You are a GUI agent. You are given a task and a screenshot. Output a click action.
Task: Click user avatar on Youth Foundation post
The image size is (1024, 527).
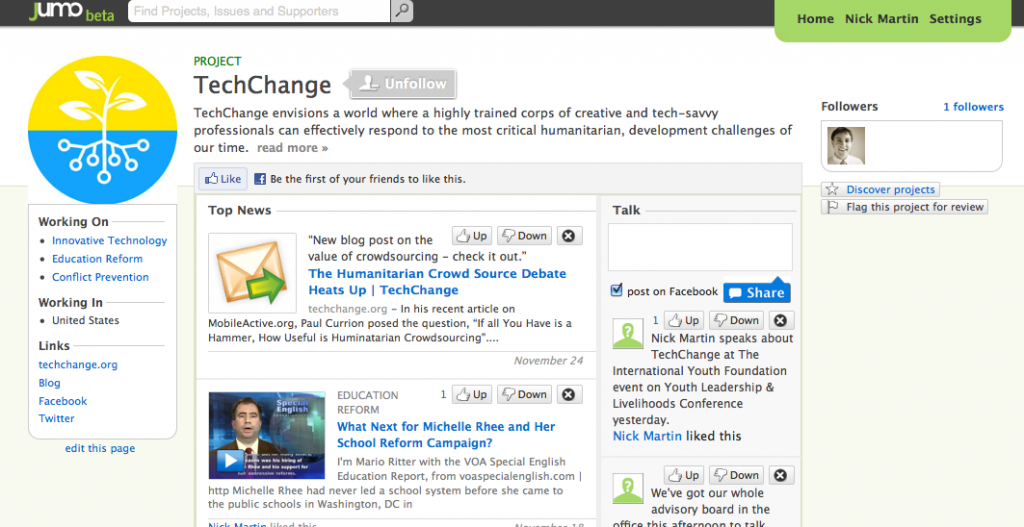tap(628, 333)
